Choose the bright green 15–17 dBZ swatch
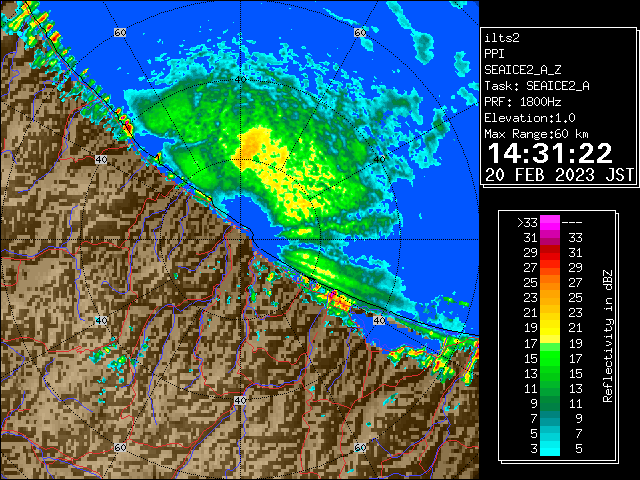The width and height of the screenshot is (640, 480). [x=550, y=358]
